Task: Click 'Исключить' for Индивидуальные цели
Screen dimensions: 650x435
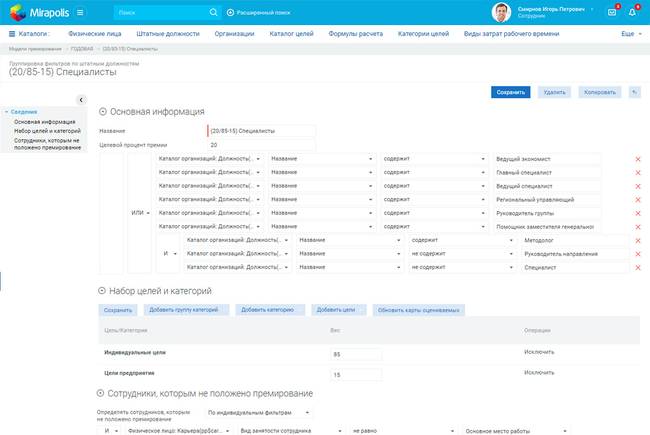Action: click(537, 352)
